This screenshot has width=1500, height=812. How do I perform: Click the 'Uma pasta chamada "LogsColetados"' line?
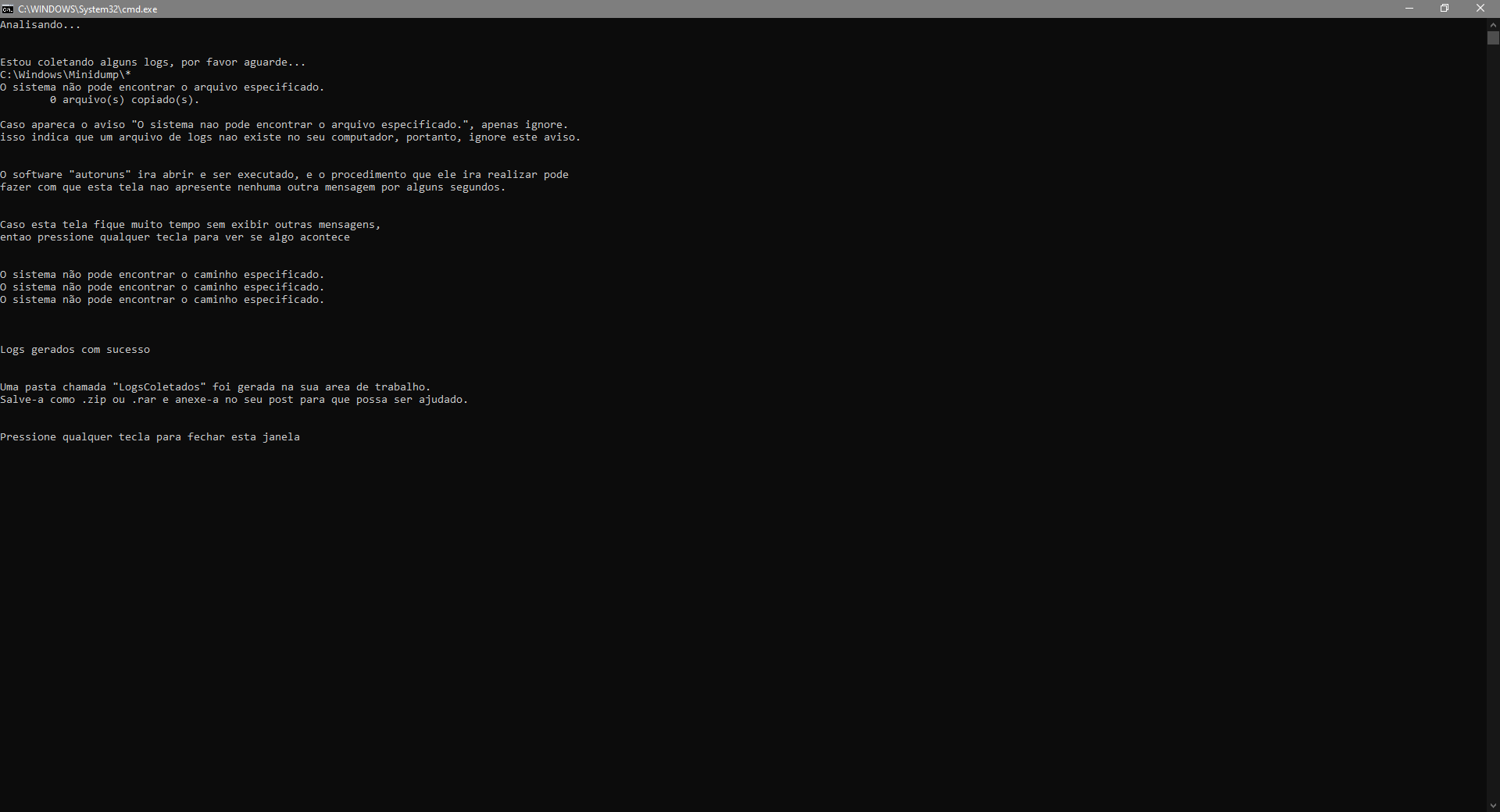pyautogui.click(x=216, y=387)
